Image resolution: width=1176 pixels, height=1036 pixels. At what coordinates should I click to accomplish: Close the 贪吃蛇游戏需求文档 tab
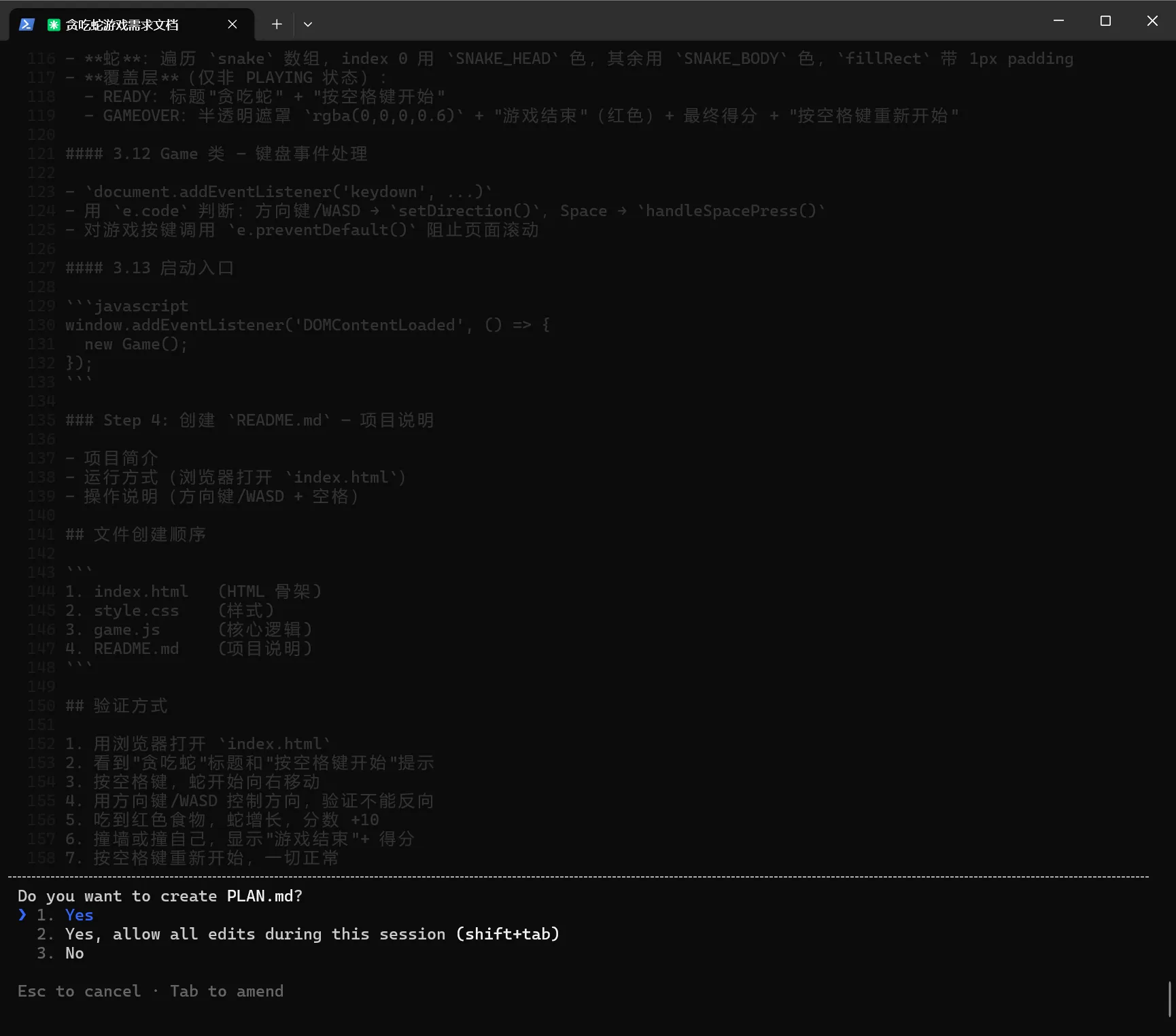232,24
